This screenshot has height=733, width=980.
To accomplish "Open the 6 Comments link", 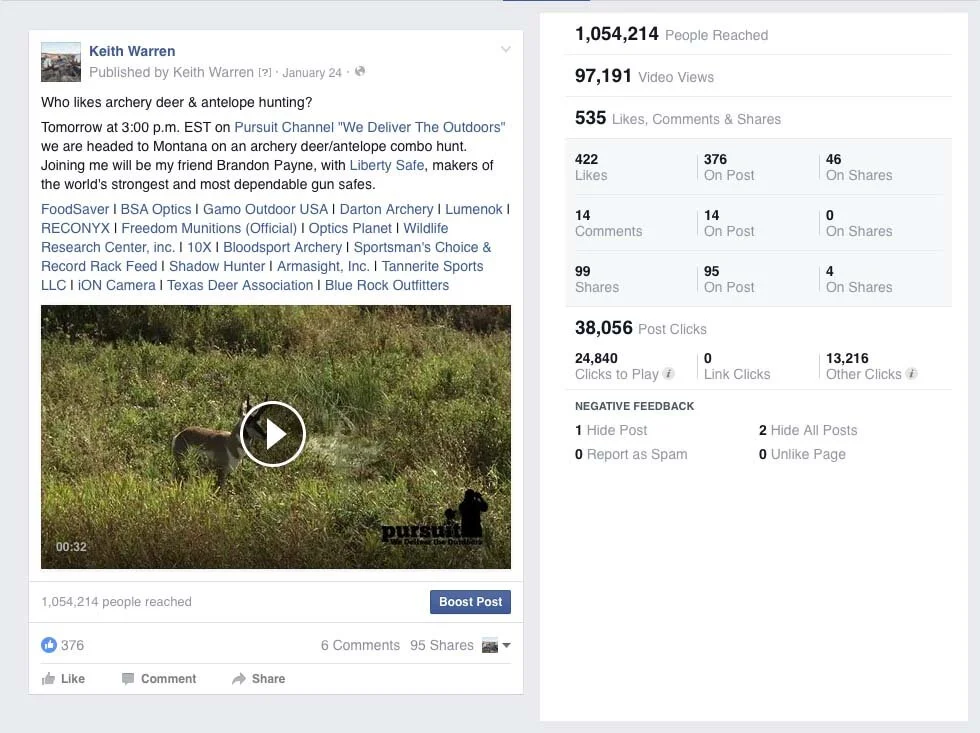I will (x=360, y=646).
